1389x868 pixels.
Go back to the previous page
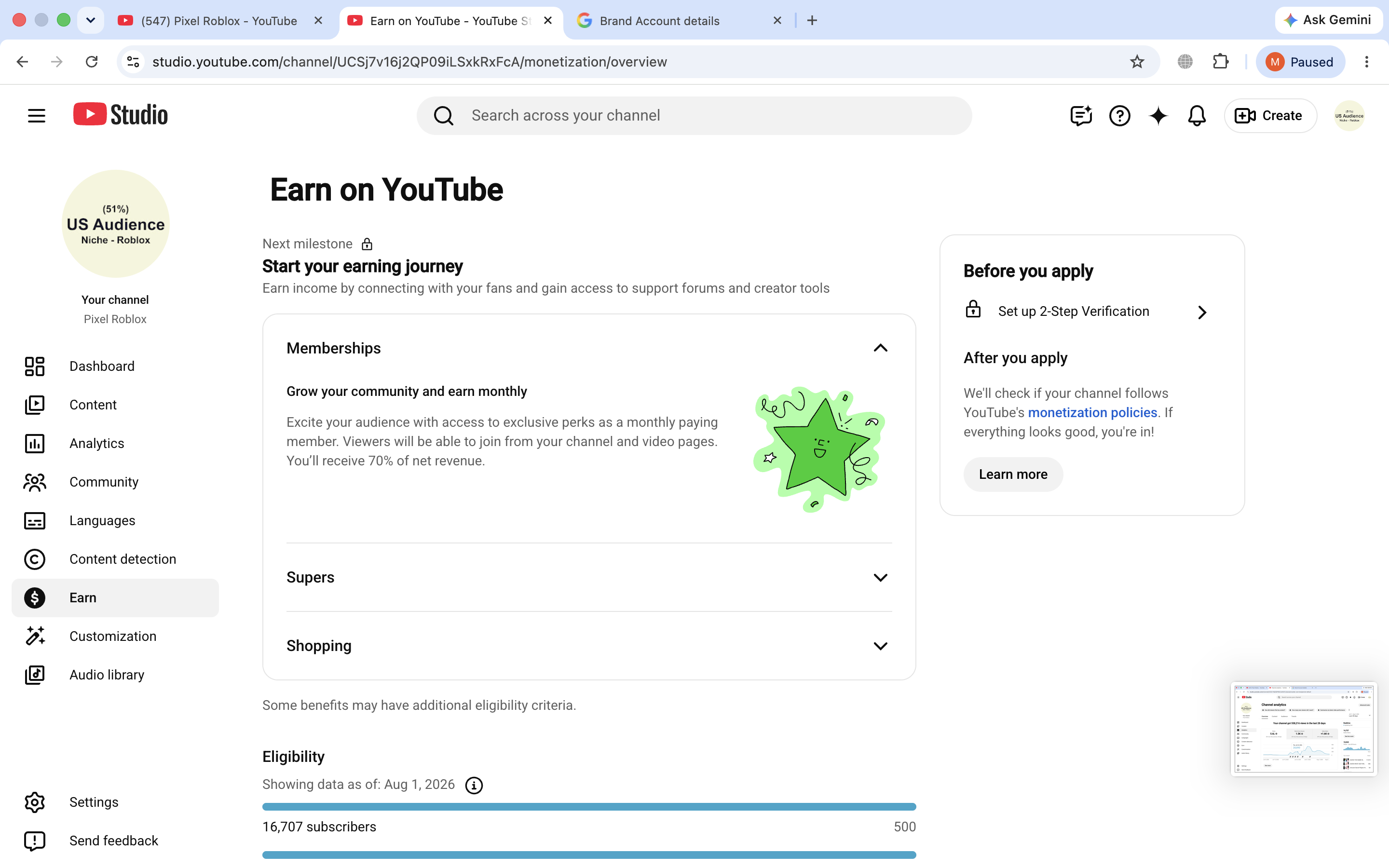click(22, 61)
